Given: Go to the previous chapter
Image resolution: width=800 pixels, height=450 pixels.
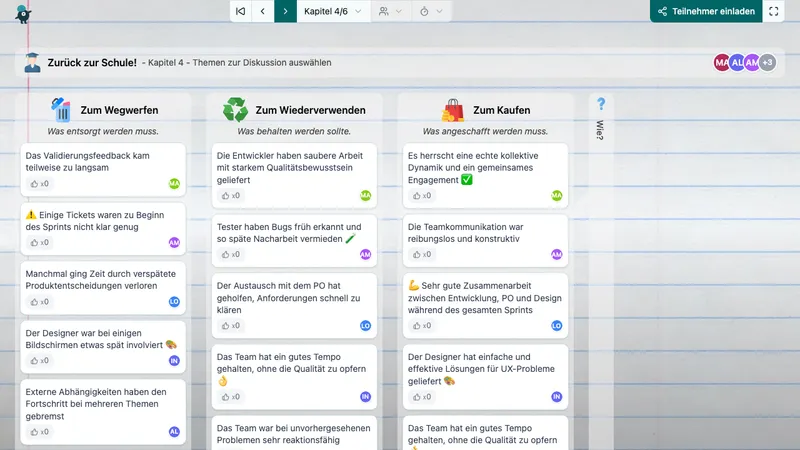Looking at the screenshot, I should pyautogui.click(x=263, y=11).
